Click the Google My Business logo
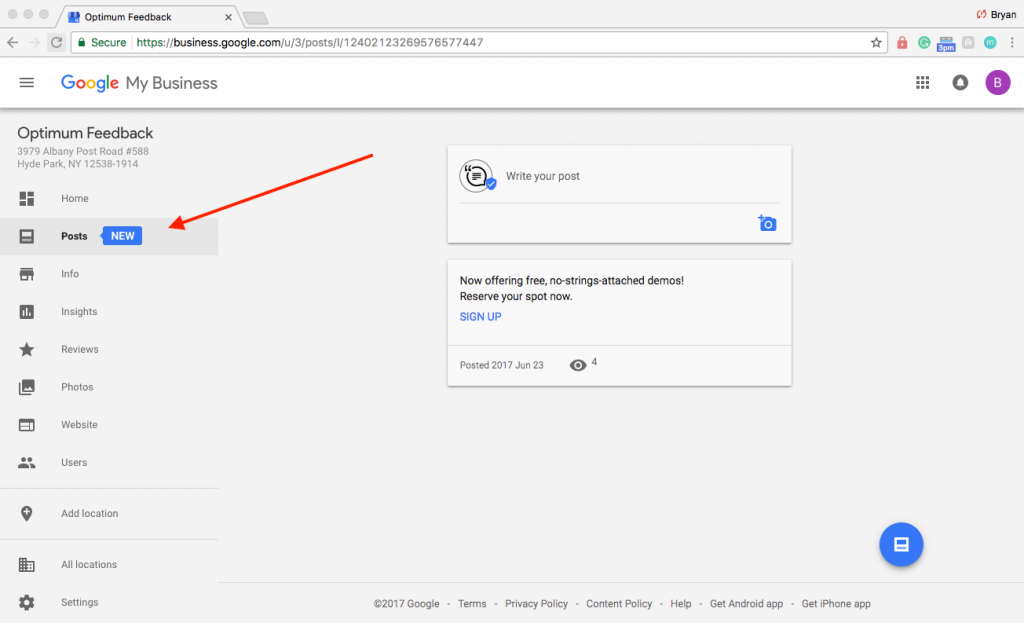This screenshot has height=623, width=1024. (139, 83)
